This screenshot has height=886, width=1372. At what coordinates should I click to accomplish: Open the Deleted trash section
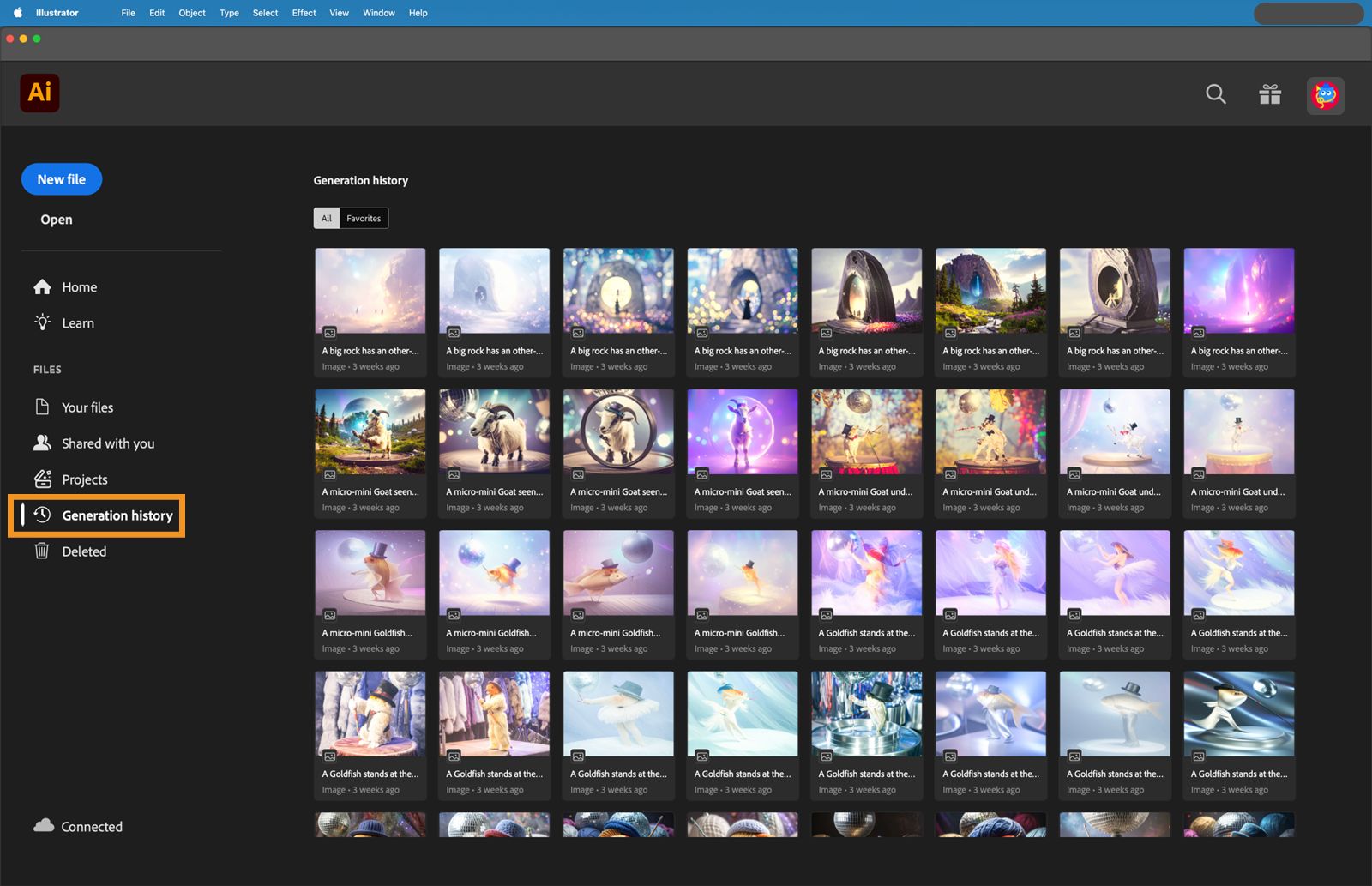(83, 551)
